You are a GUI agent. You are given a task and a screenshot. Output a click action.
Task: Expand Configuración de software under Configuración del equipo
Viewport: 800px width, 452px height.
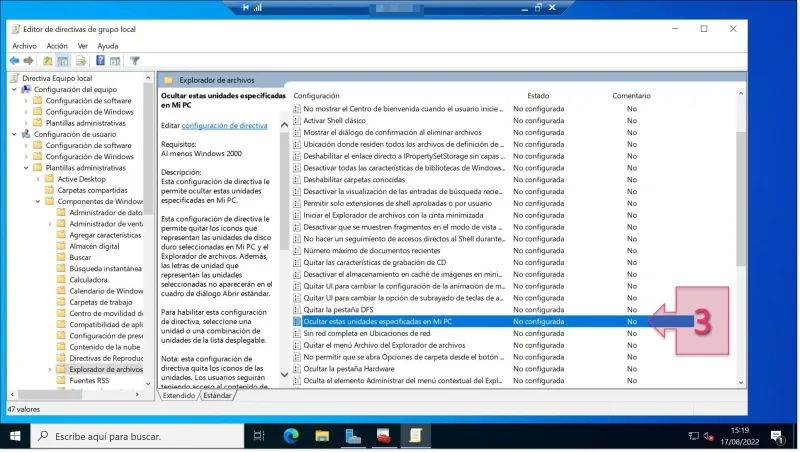tap(26, 101)
